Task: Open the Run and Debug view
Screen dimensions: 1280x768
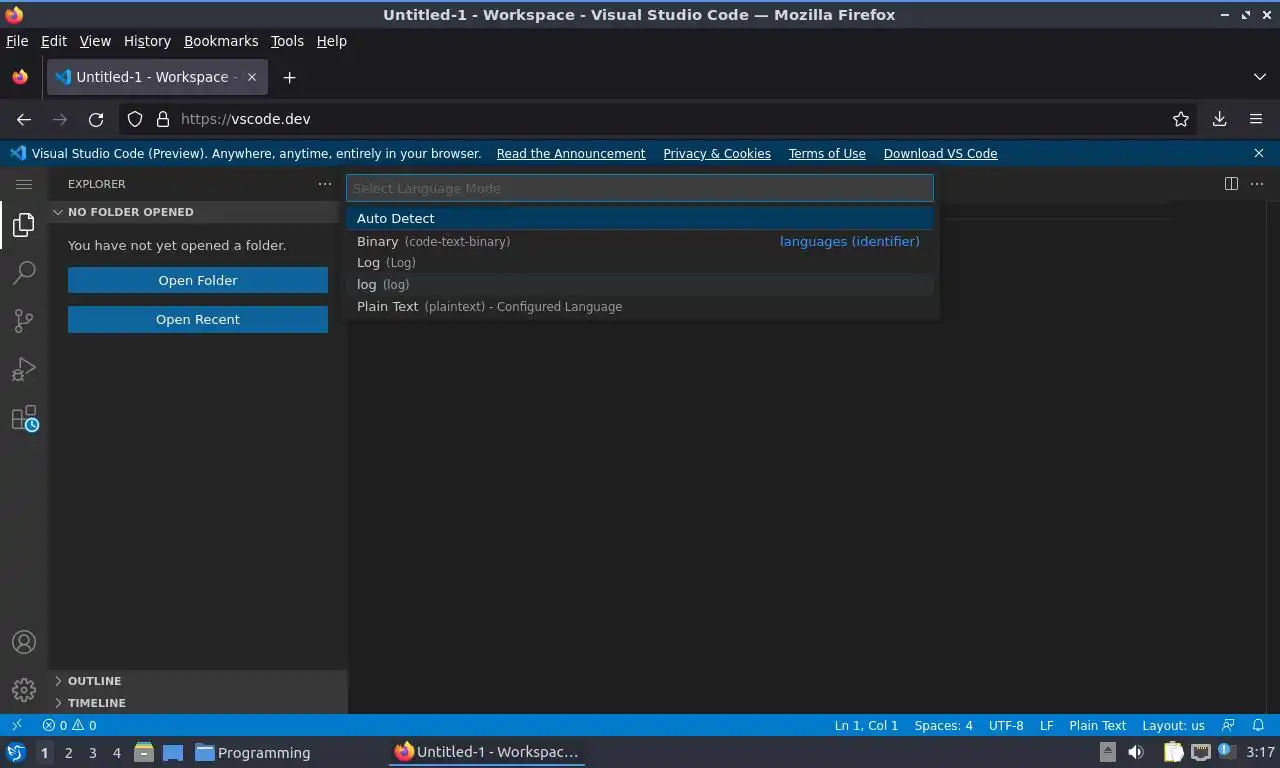Action: (24, 369)
